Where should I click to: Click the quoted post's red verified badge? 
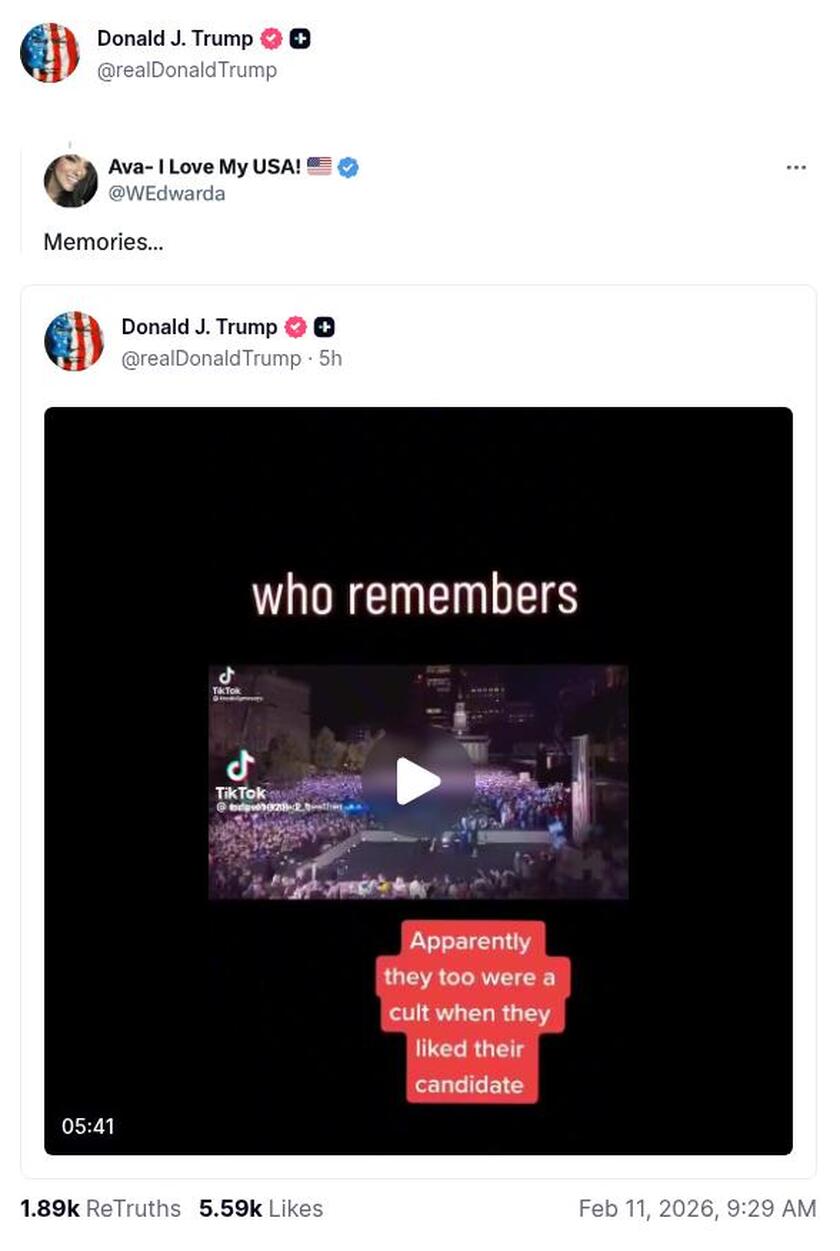pyautogui.click(x=296, y=327)
